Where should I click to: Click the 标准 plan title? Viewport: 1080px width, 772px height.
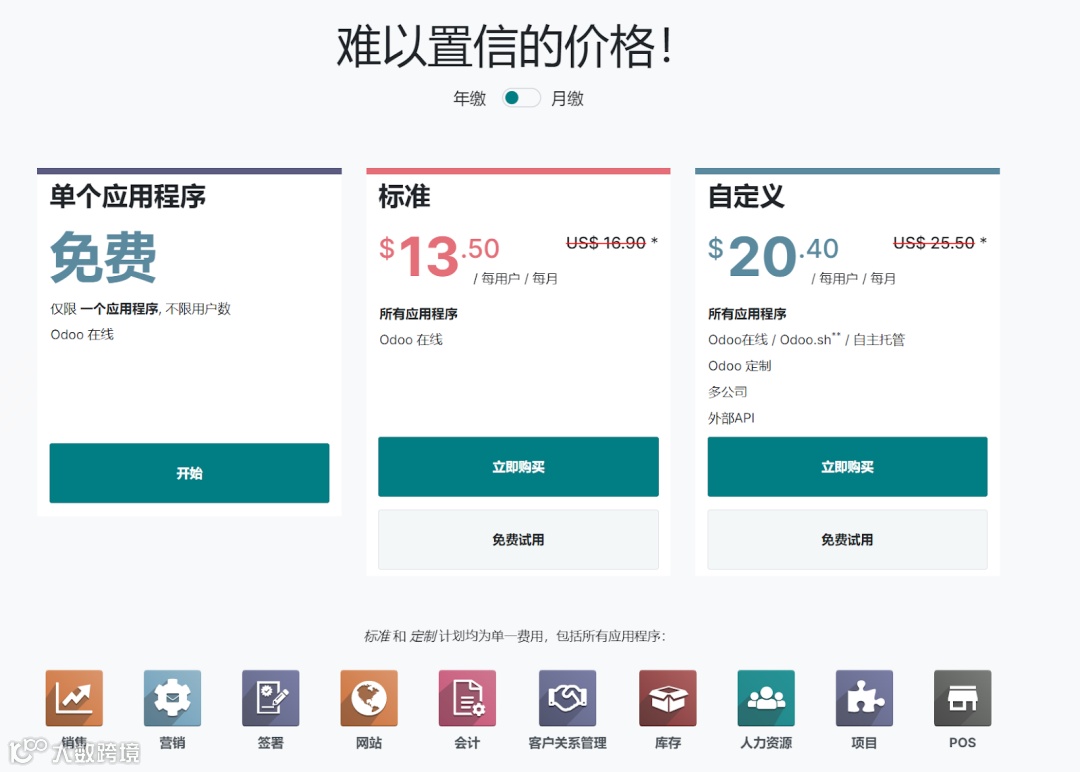tap(404, 196)
